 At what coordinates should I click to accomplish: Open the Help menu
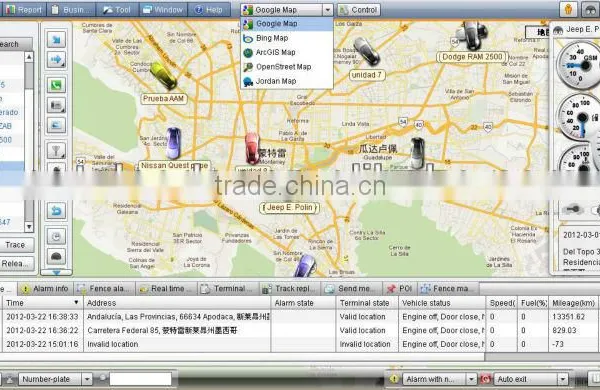pos(209,10)
